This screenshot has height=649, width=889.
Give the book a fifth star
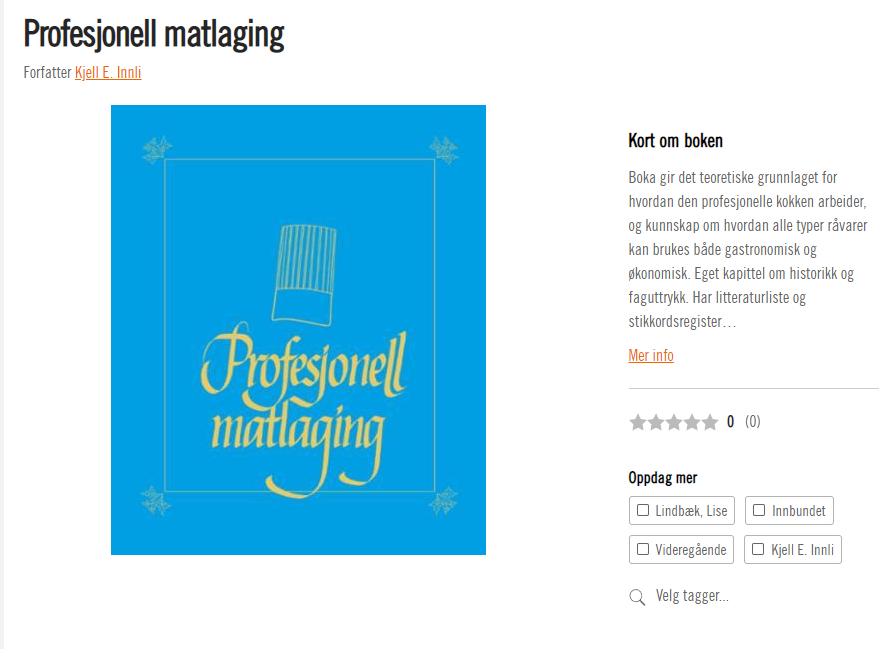click(710, 422)
